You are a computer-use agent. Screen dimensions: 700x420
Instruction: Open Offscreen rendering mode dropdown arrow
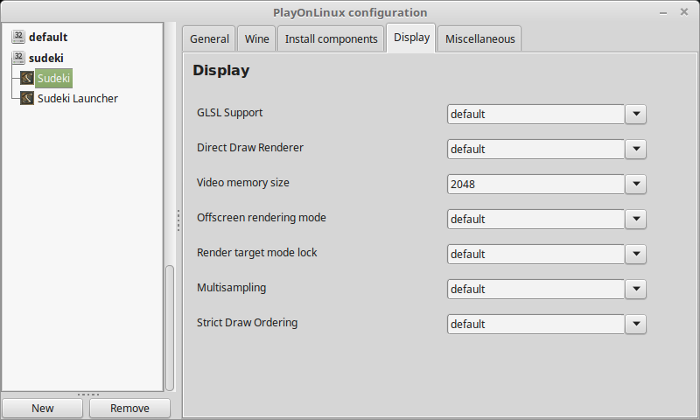click(x=636, y=219)
